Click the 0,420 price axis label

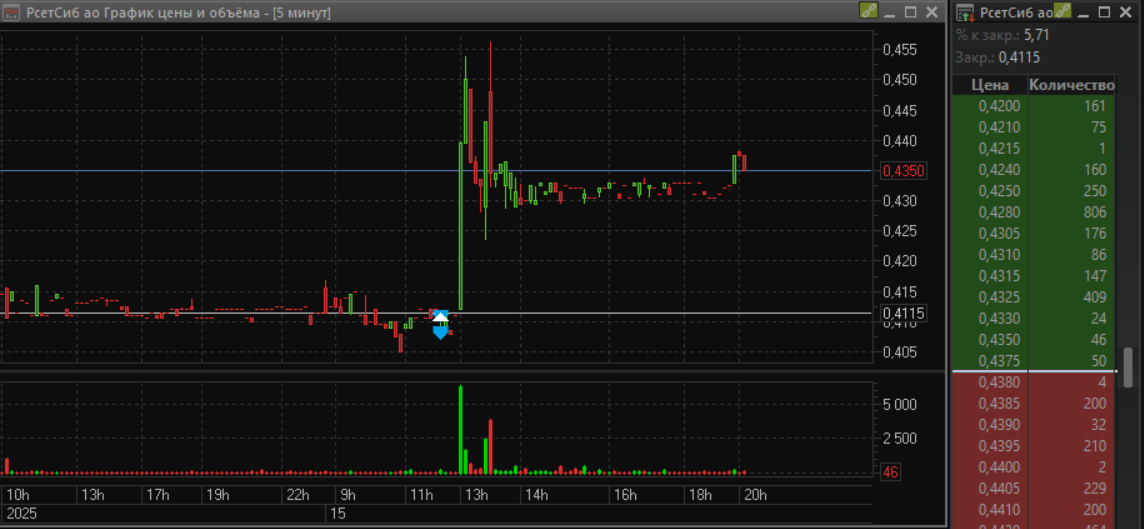point(900,261)
